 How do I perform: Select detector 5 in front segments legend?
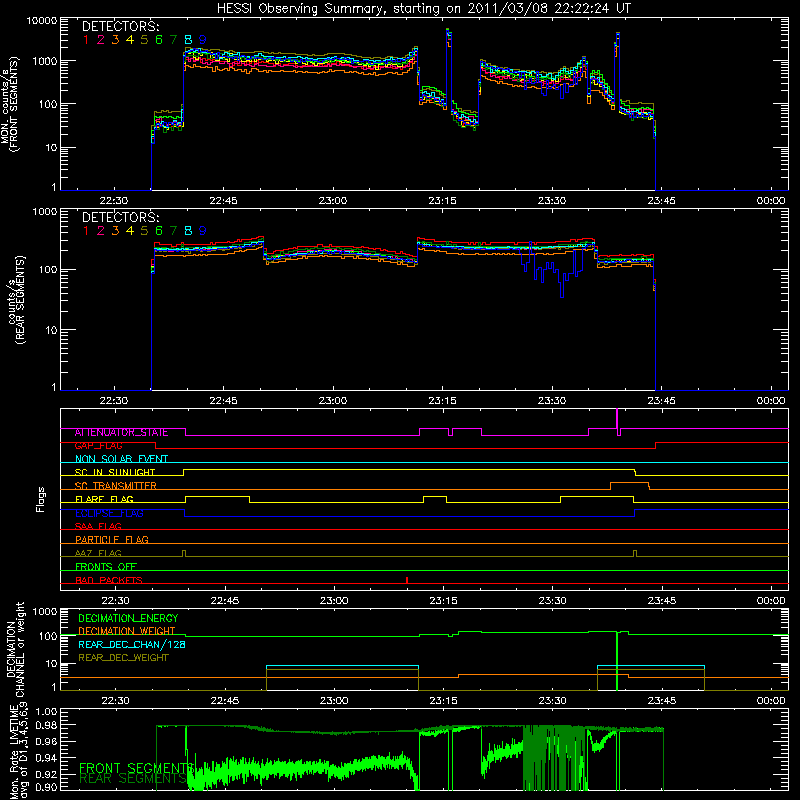tap(144, 40)
